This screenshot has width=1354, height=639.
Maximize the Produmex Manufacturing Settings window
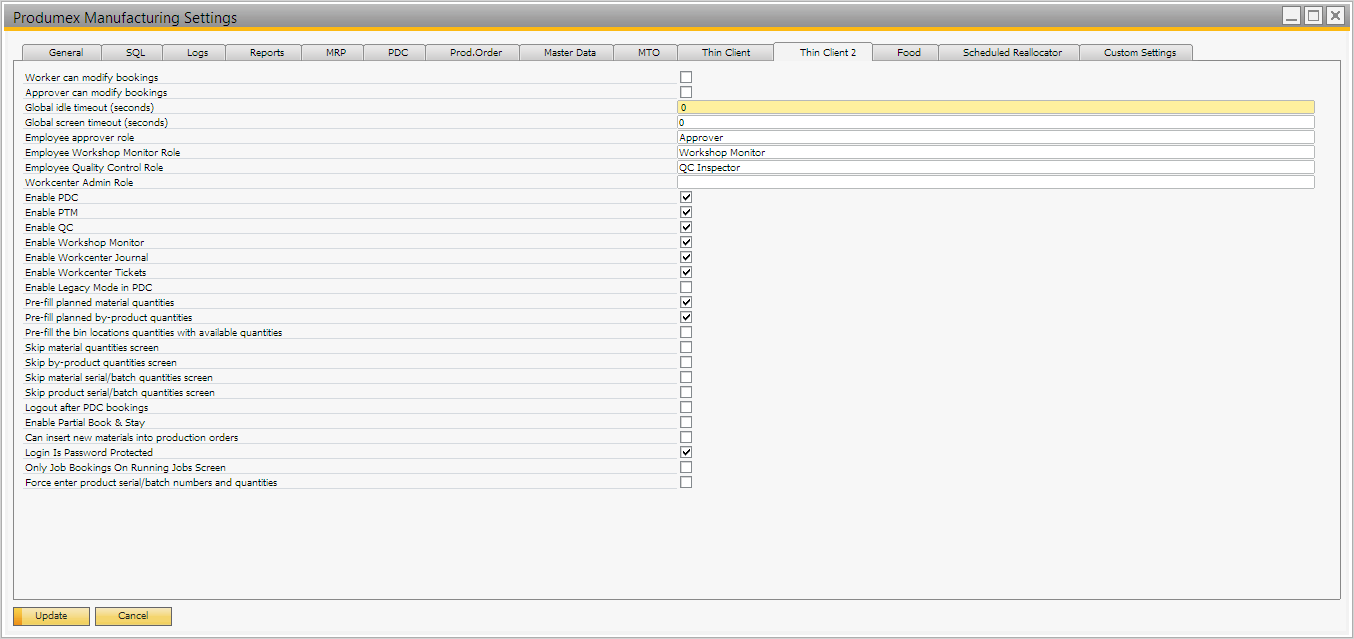[x=1313, y=16]
